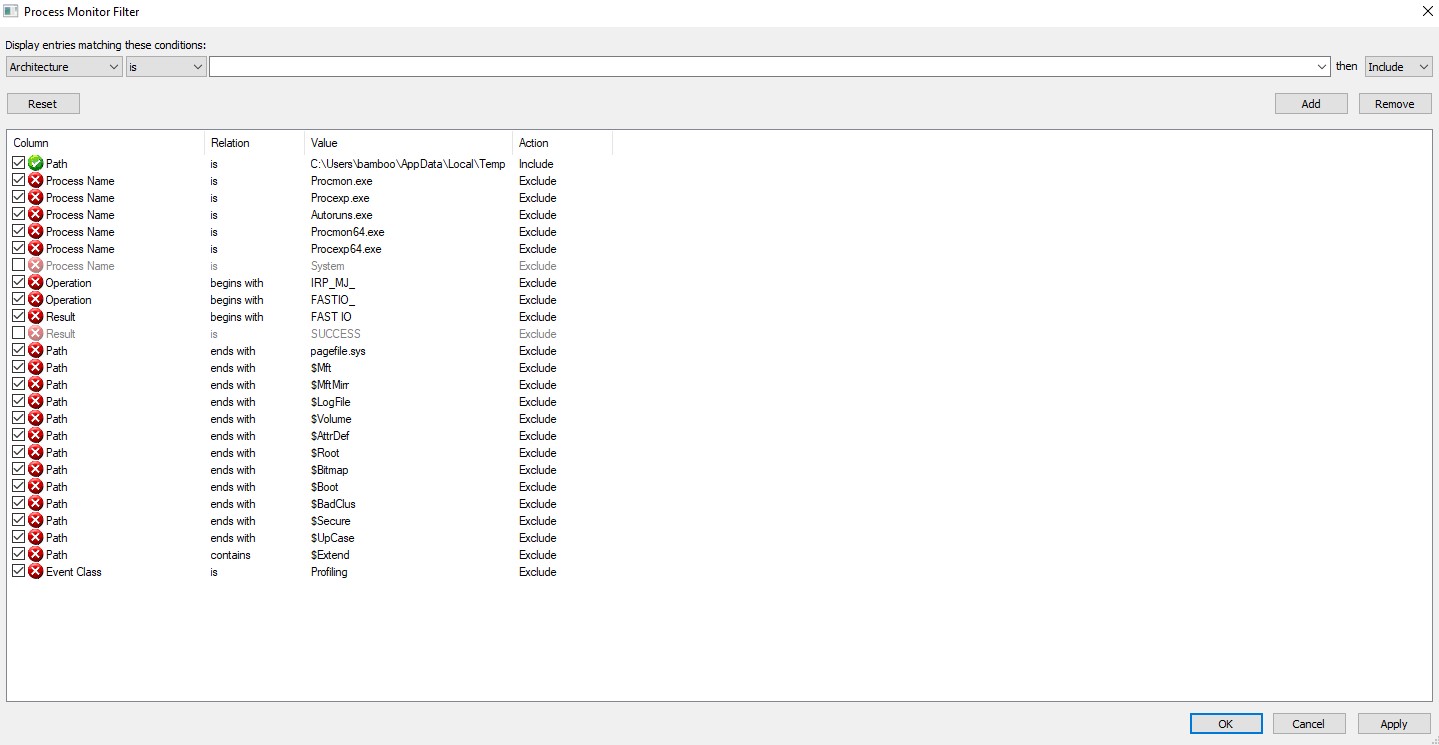The height and width of the screenshot is (745, 1439).
Task: Click the exclude icon on the FASTIO_ row
Action: tap(36, 299)
